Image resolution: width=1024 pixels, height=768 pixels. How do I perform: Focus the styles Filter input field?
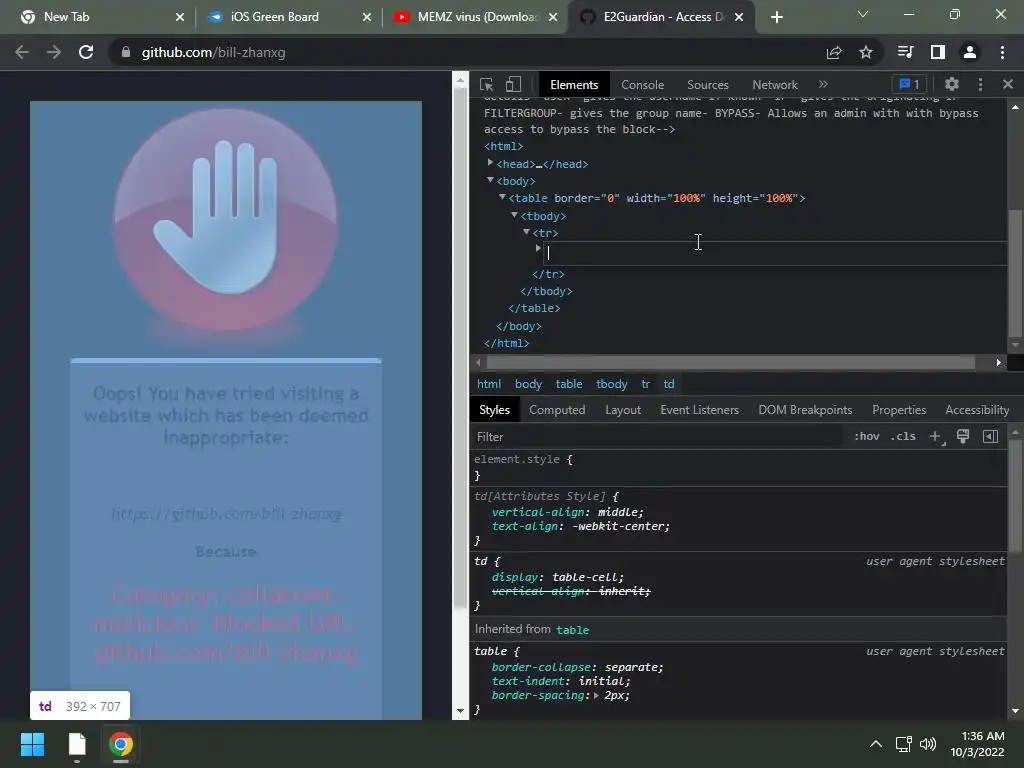pos(656,437)
